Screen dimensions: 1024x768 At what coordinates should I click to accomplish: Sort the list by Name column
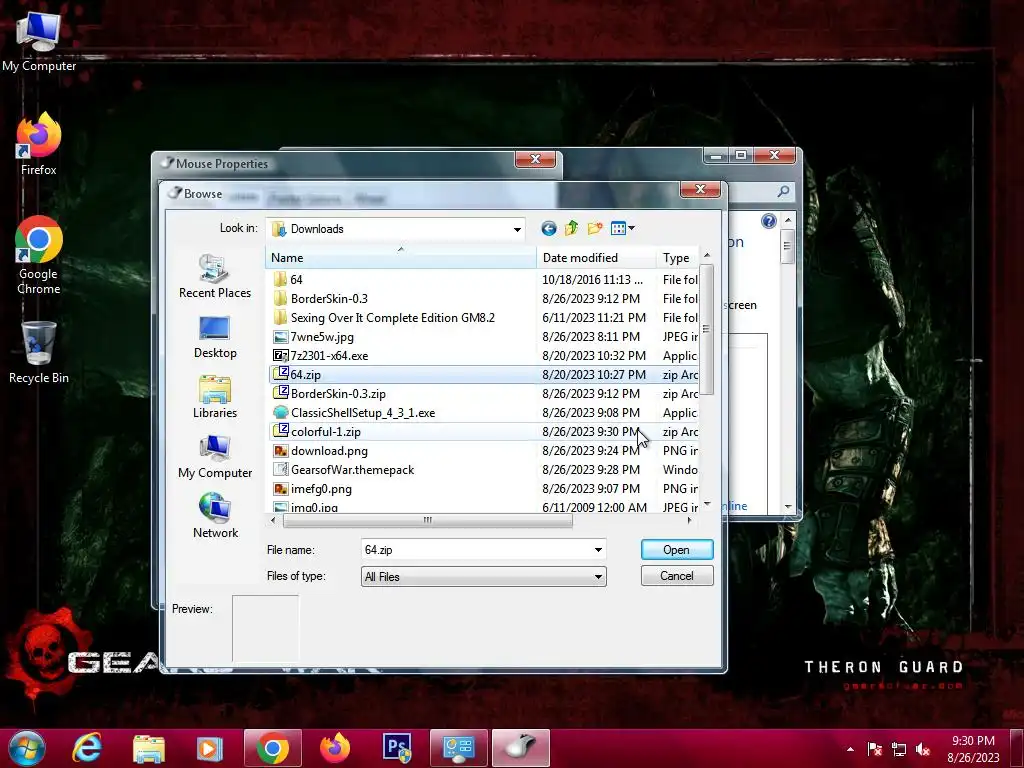[x=400, y=257]
